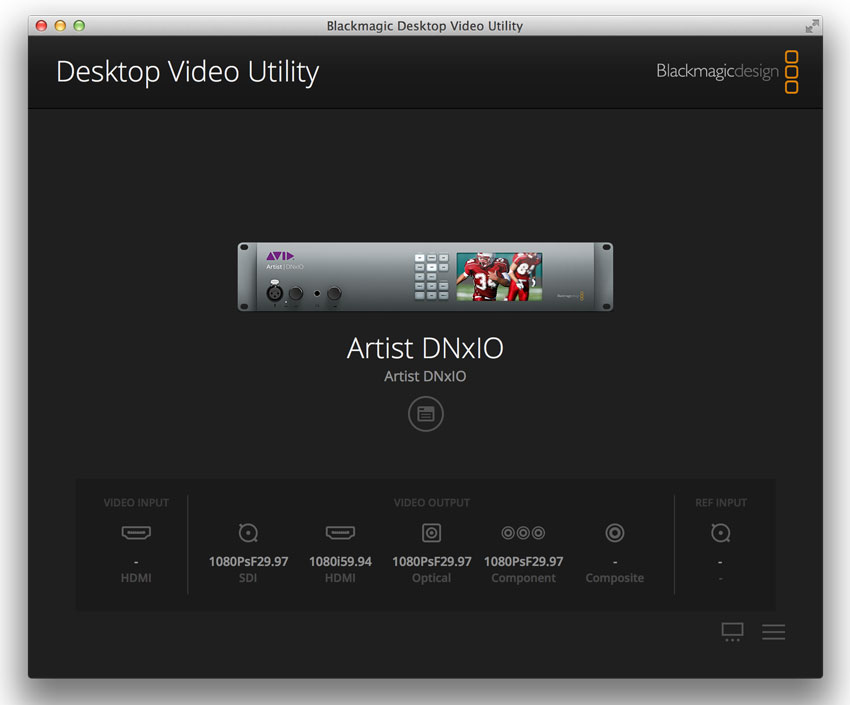Image resolution: width=850 pixels, height=705 pixels.
Task: Click the Composite label
Action: pos(615,578)
